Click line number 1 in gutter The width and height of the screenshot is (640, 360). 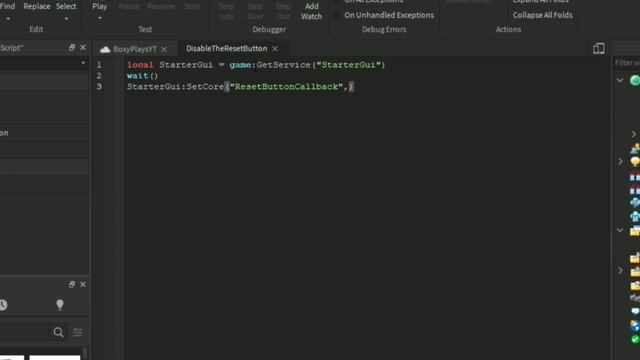pos(99,65)
